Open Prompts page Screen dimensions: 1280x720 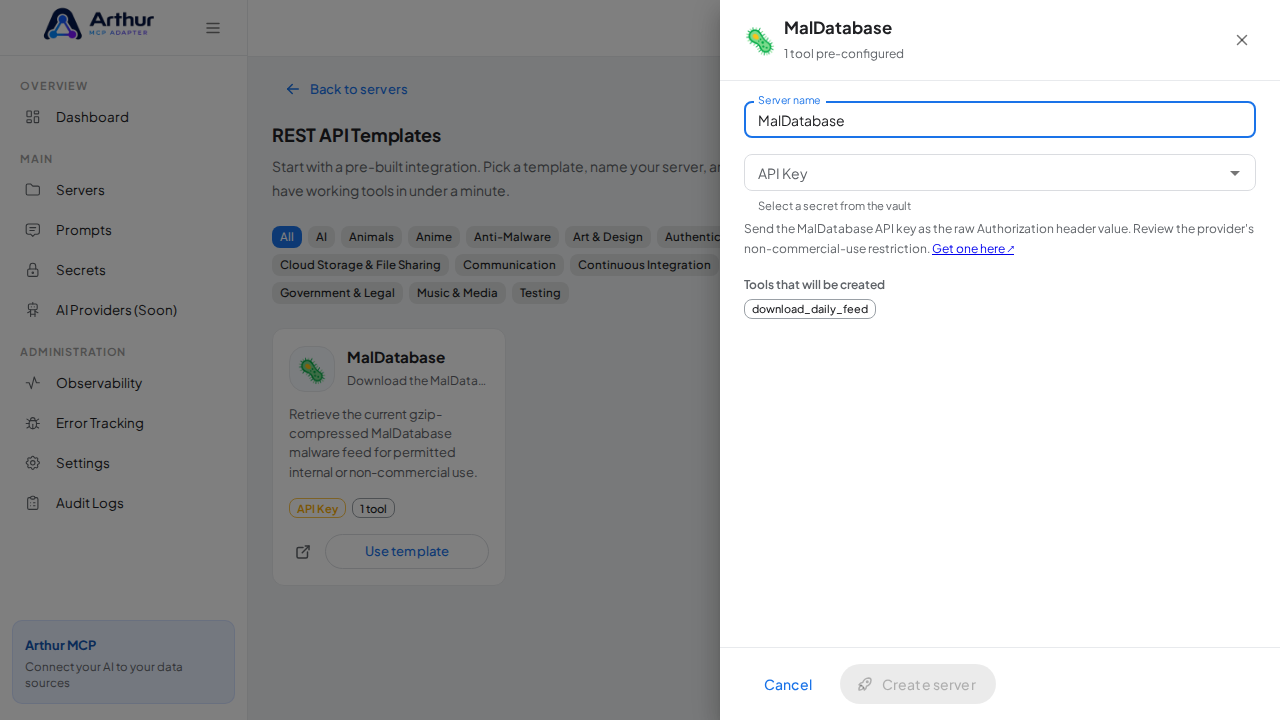pos(124,230)
